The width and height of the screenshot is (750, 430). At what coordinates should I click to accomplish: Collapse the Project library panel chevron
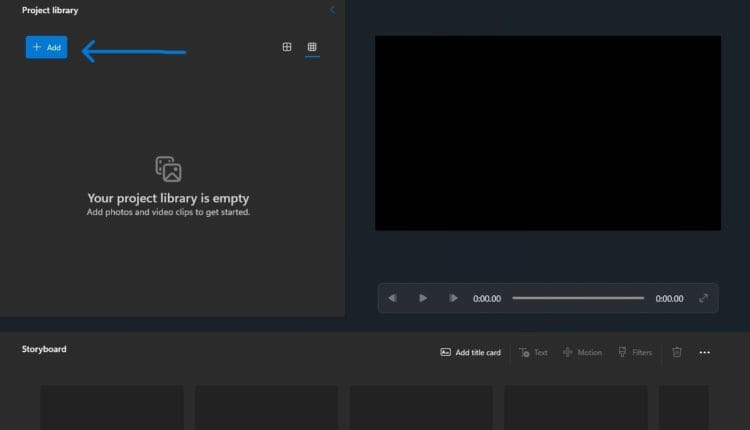(x=332, y=10)
